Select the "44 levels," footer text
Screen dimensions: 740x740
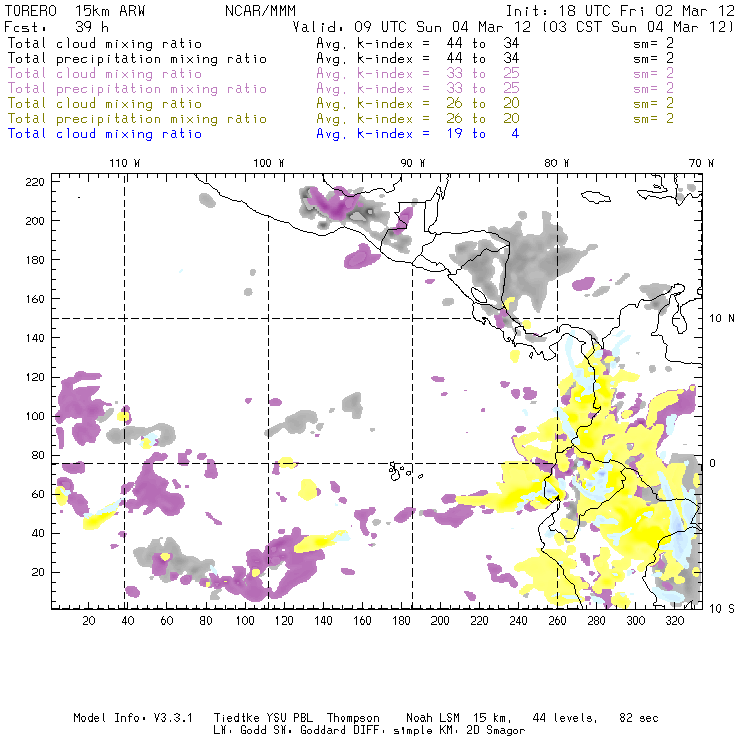click(x=565, y=718)
